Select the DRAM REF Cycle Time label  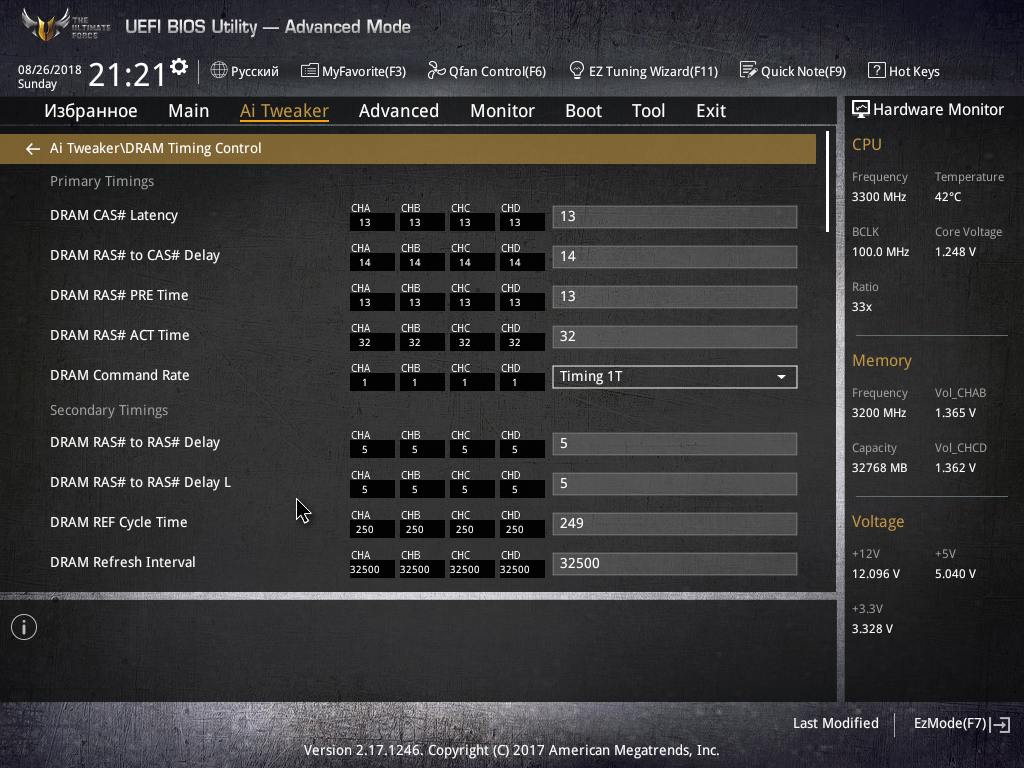[118, 522]
